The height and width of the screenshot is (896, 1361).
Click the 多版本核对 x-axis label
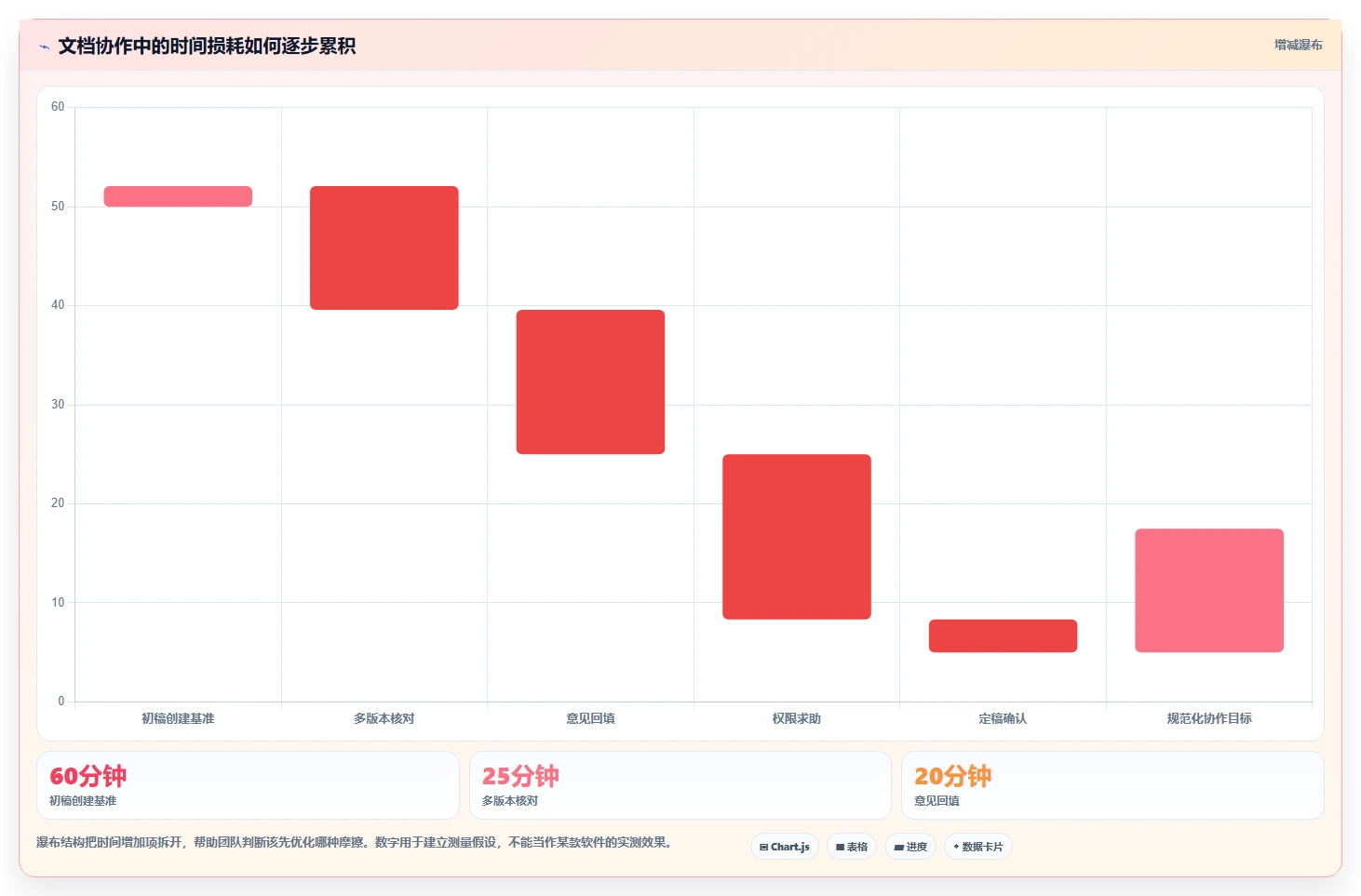click(384, 718)
